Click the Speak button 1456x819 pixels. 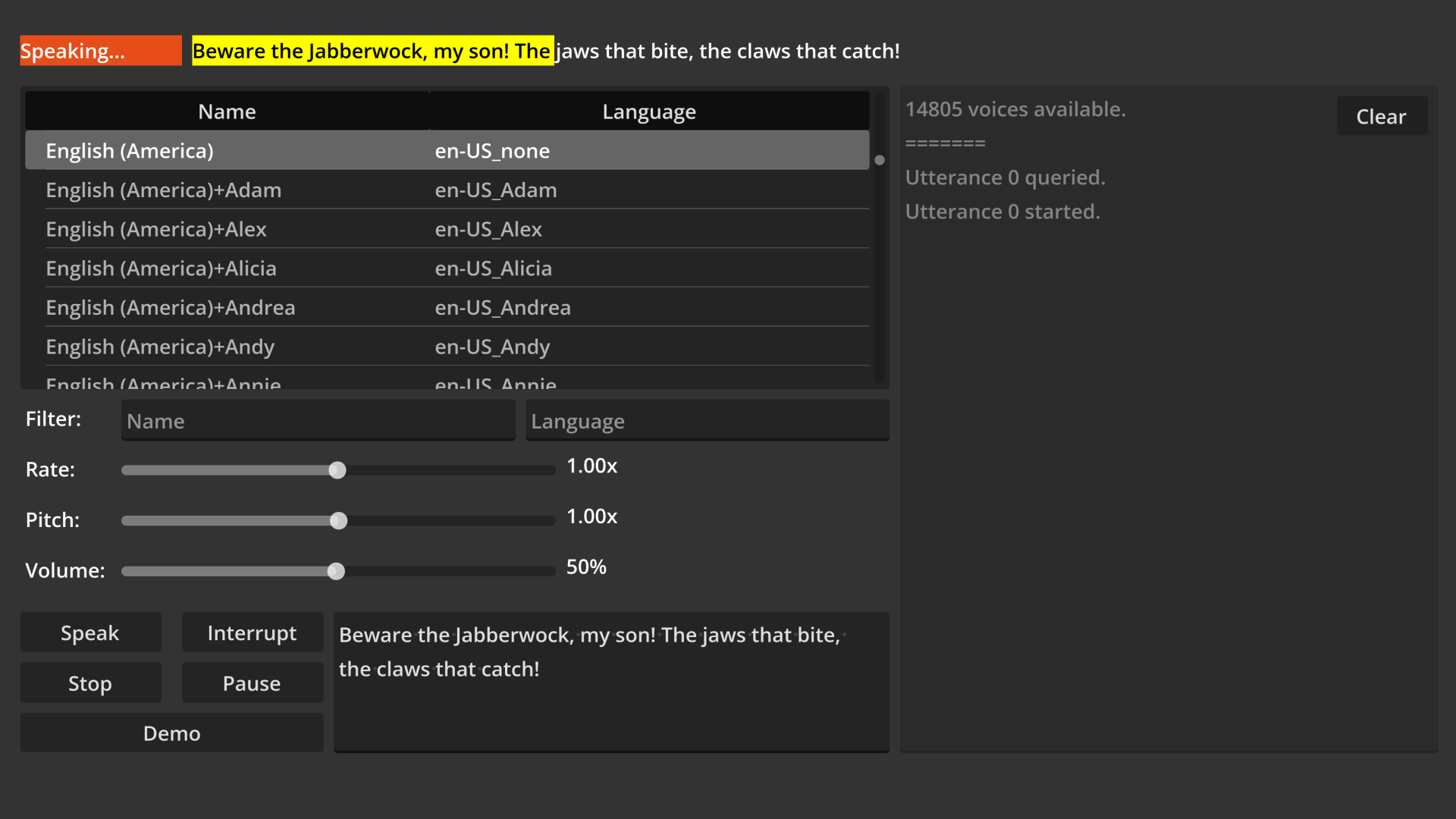coord(90,632)
